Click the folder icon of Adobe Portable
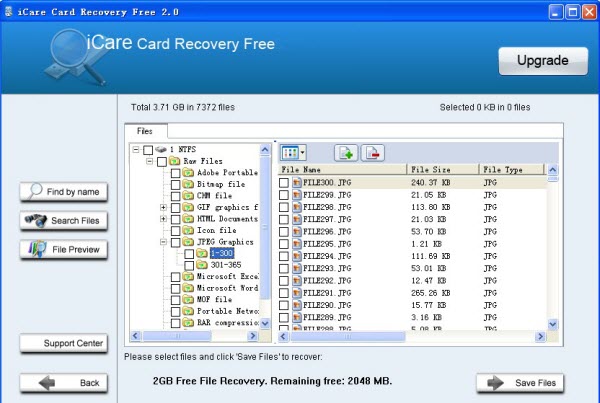 point(188,173)
